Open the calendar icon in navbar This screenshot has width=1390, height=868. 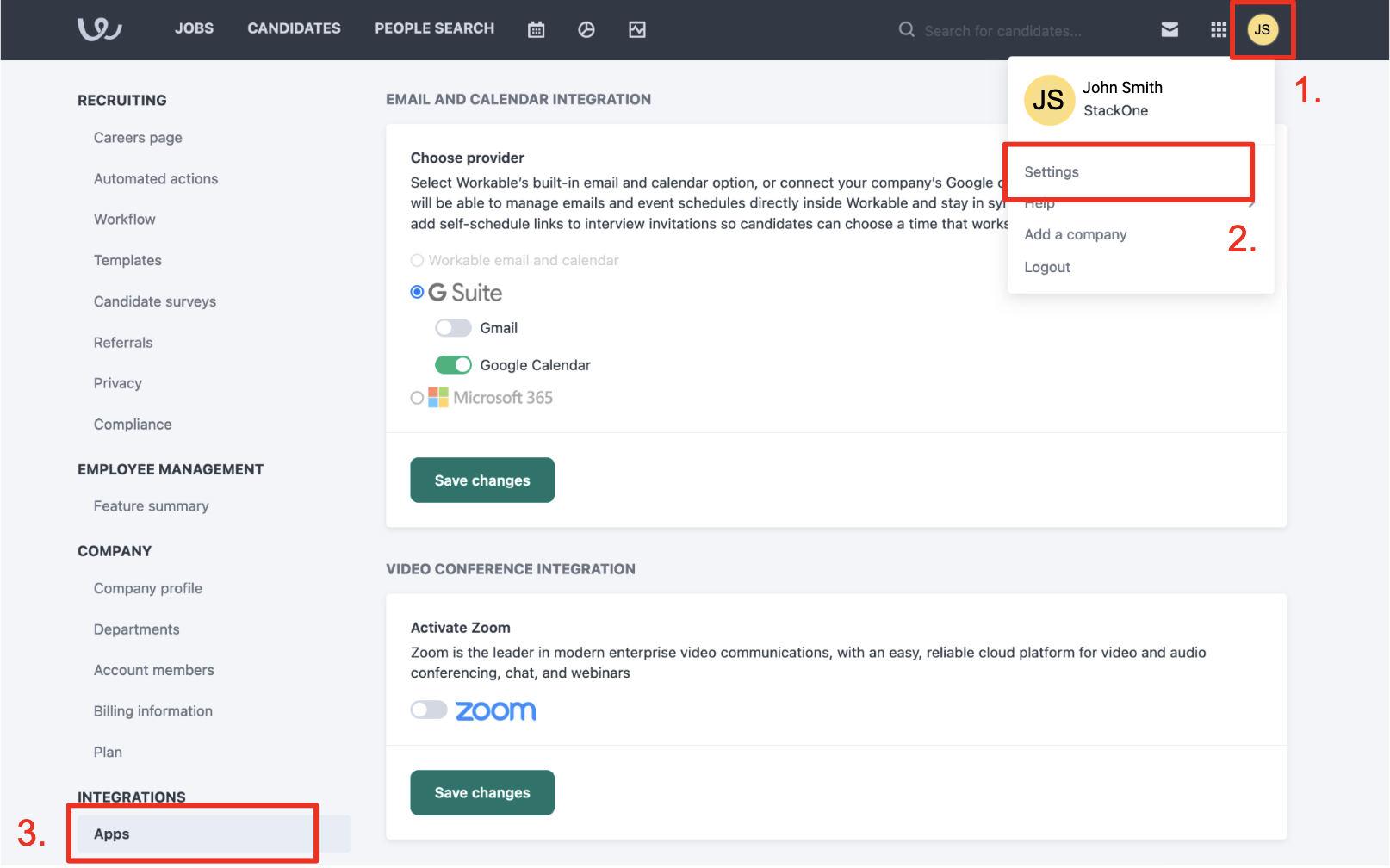tap(537, 30)
